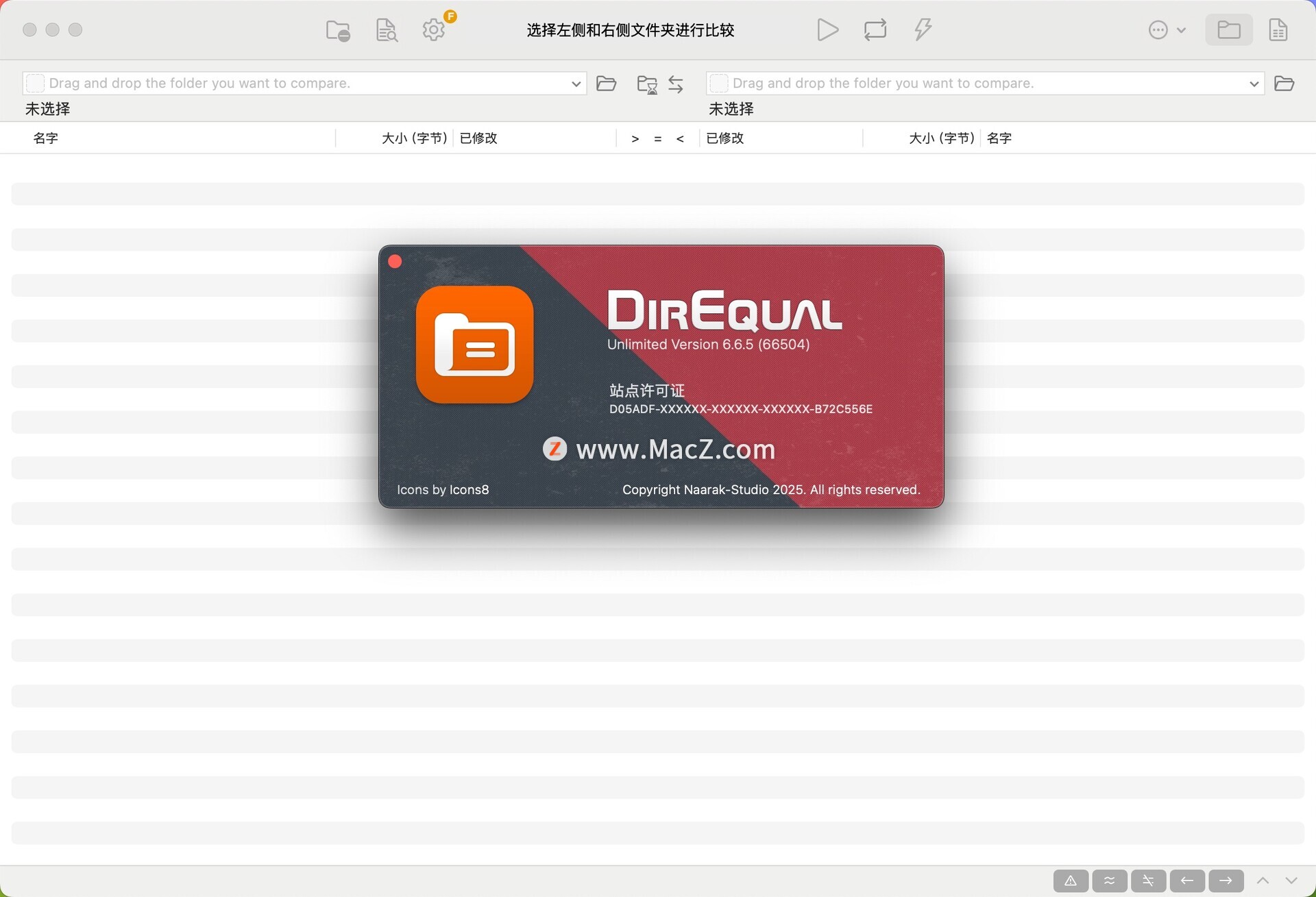1316x897 pixels.
Task: Switch to folder comparison mode icon
Action: pos(1229,30)
